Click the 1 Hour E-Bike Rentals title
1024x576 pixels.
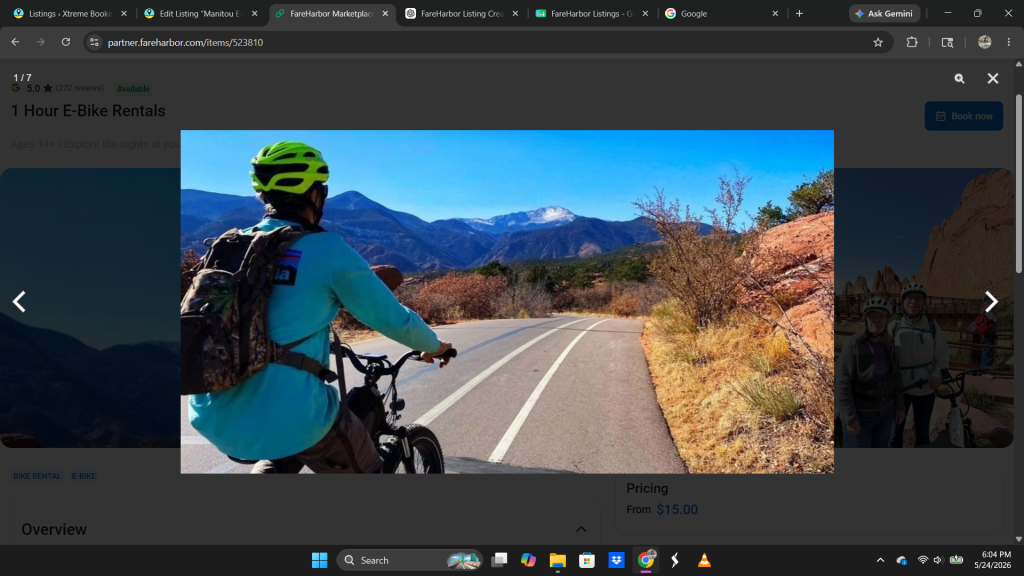[88, 111]
